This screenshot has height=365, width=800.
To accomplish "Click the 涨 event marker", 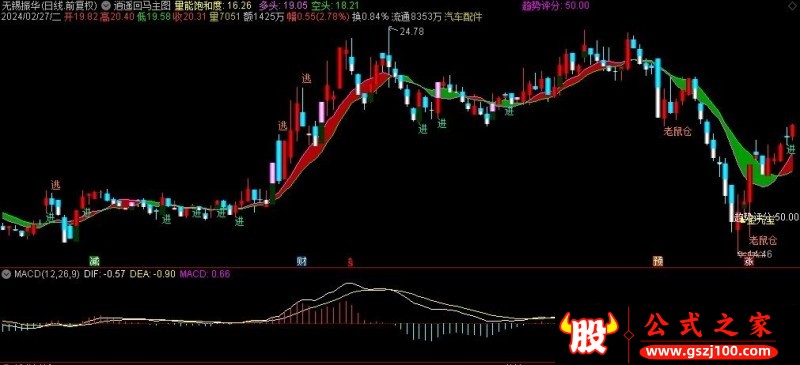I will (x=749, y=261).
